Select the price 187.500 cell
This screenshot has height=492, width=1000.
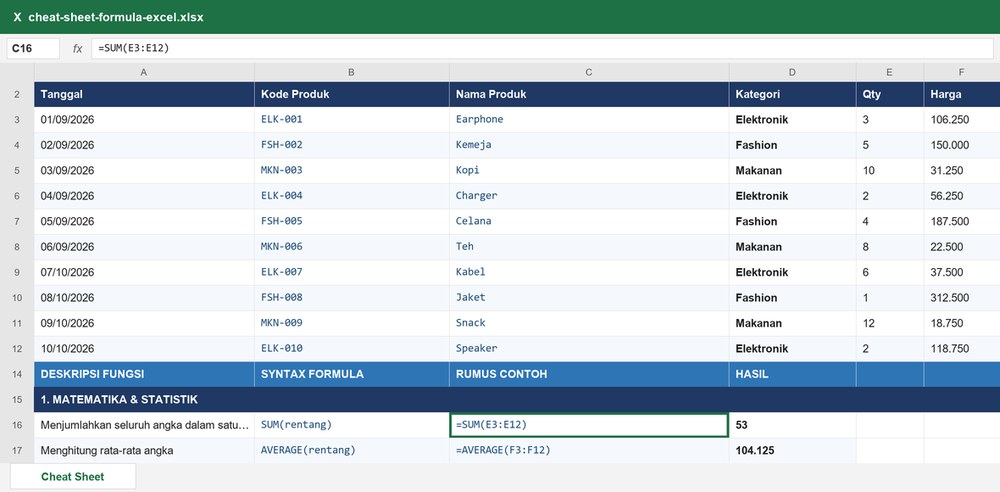962,221
